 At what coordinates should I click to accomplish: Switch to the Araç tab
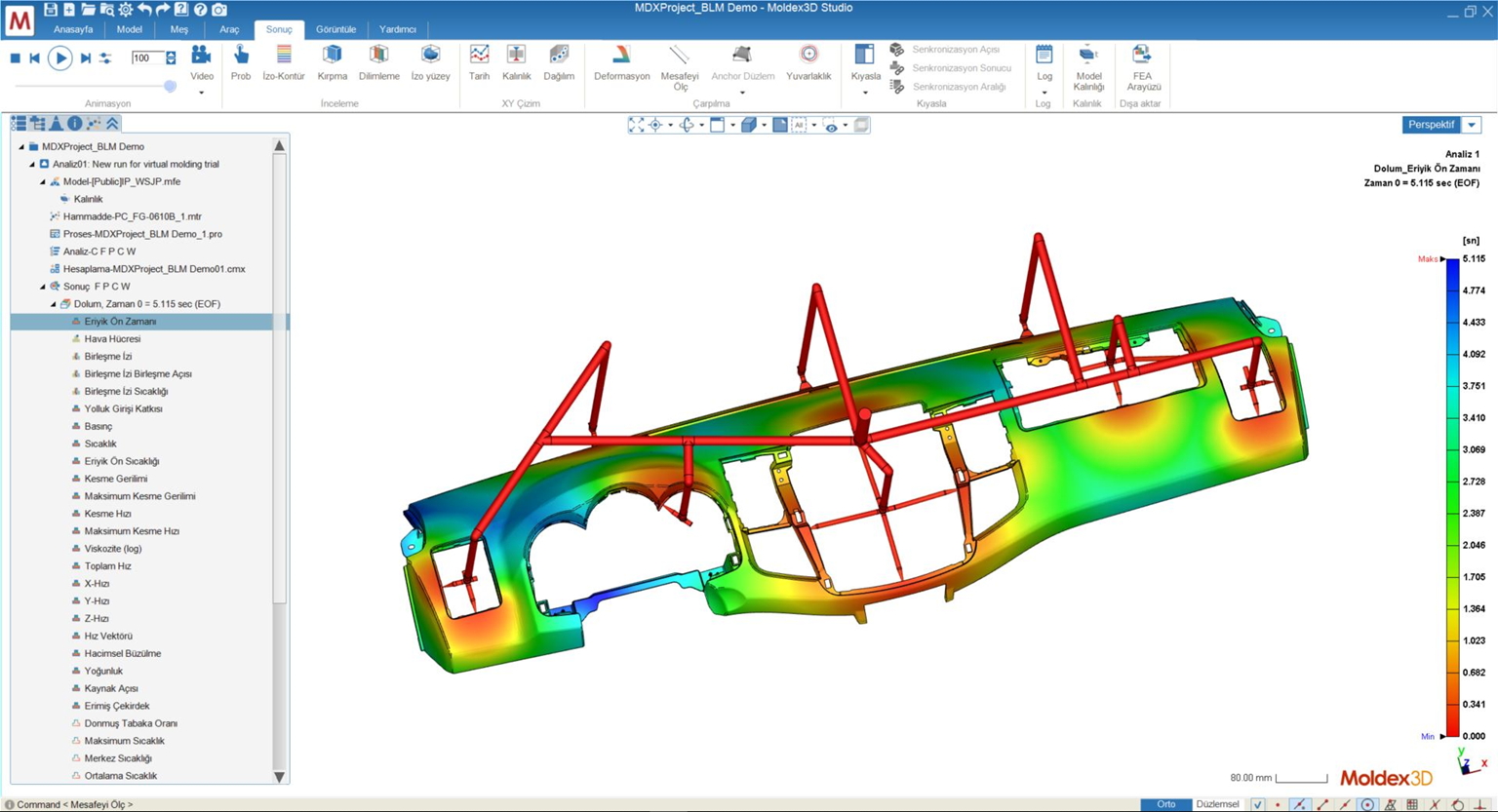click(x=229, y=29)
